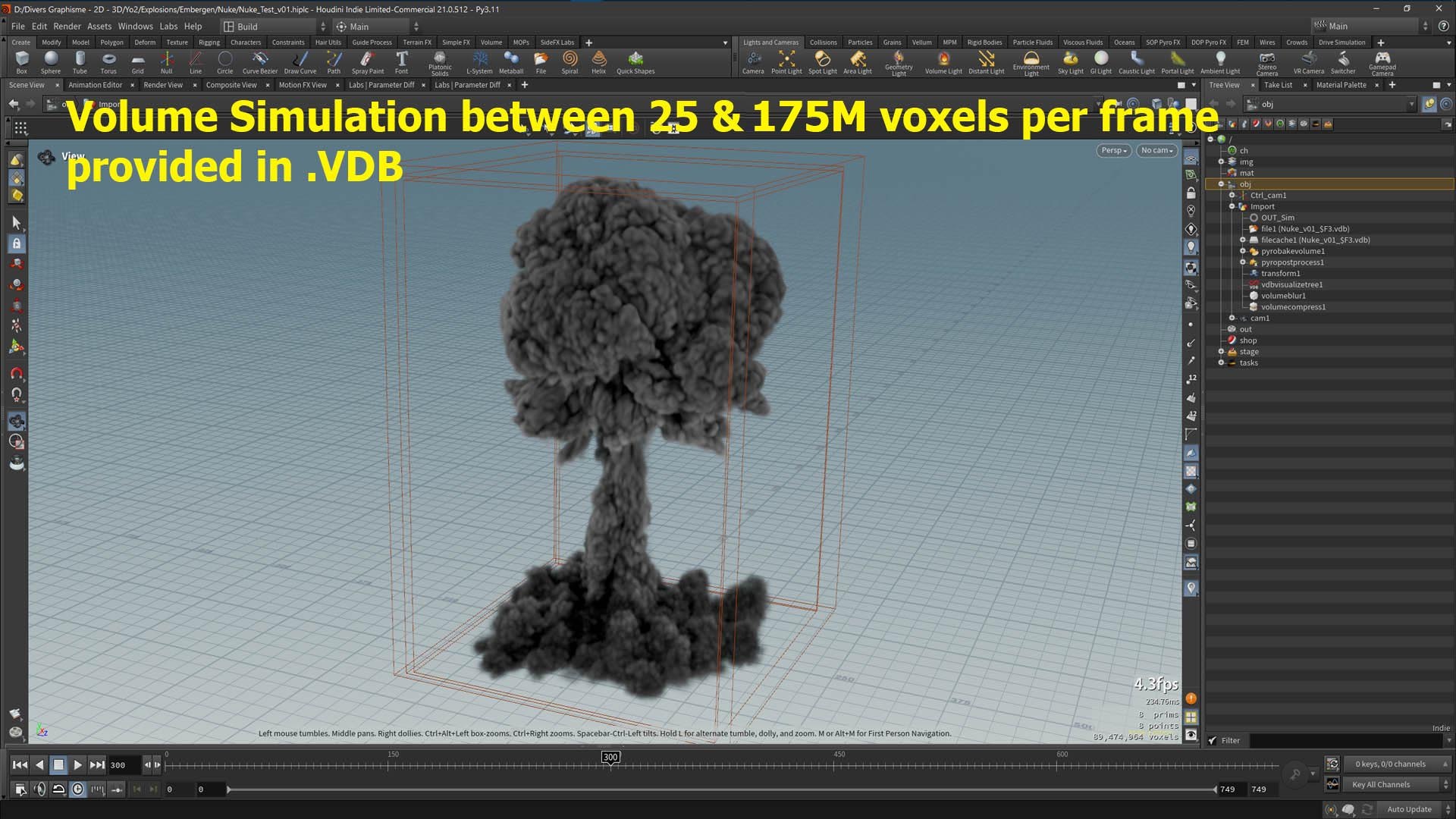
Task: Click the current frame number field
Action: (x=123, y=765)
